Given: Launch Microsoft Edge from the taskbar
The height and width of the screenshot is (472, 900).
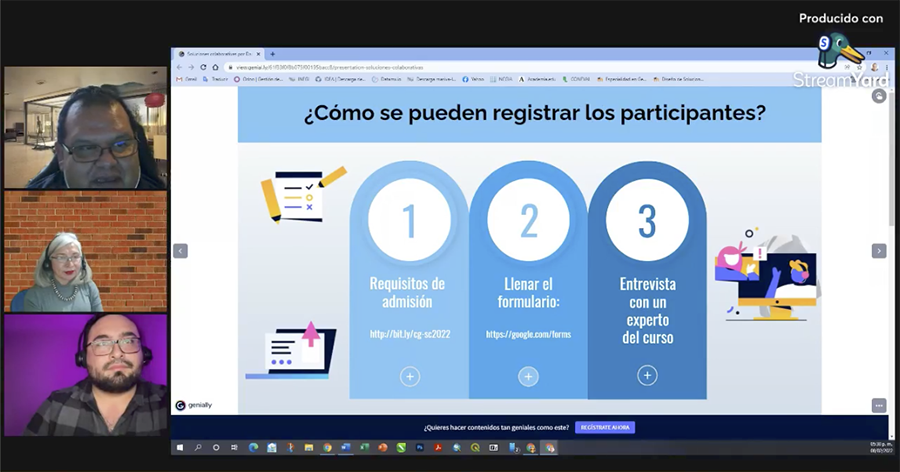Looking at the screenshot, I should (x=253, y=447).
